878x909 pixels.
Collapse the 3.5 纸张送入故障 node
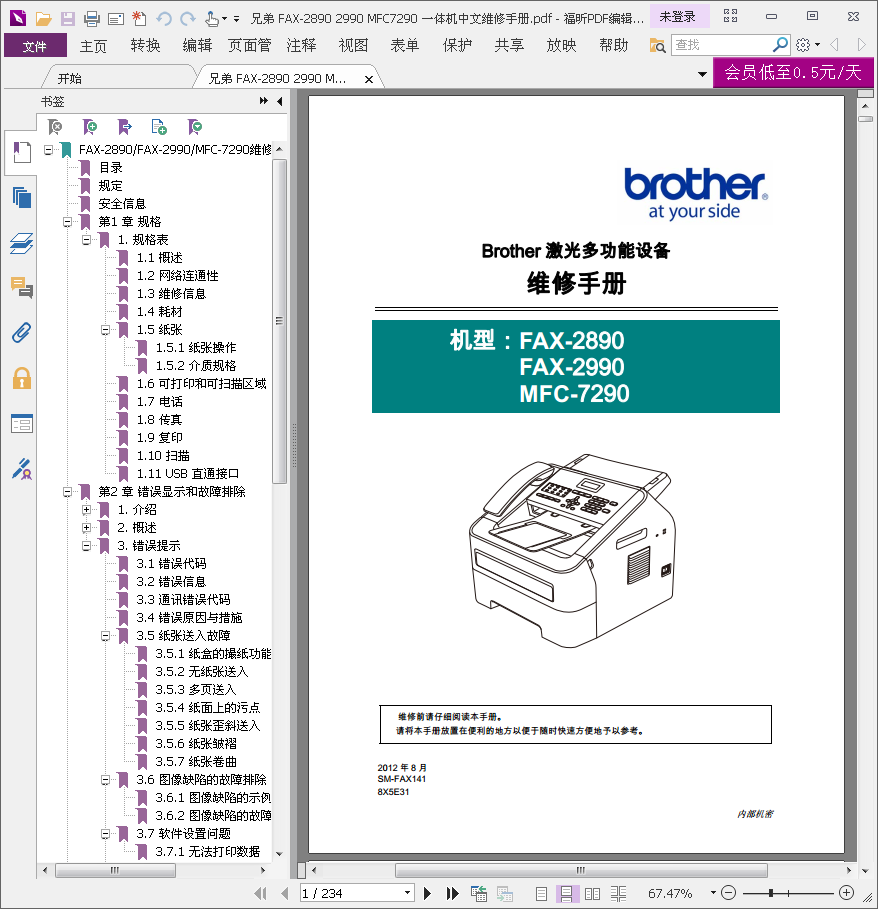tap(105, 636)
